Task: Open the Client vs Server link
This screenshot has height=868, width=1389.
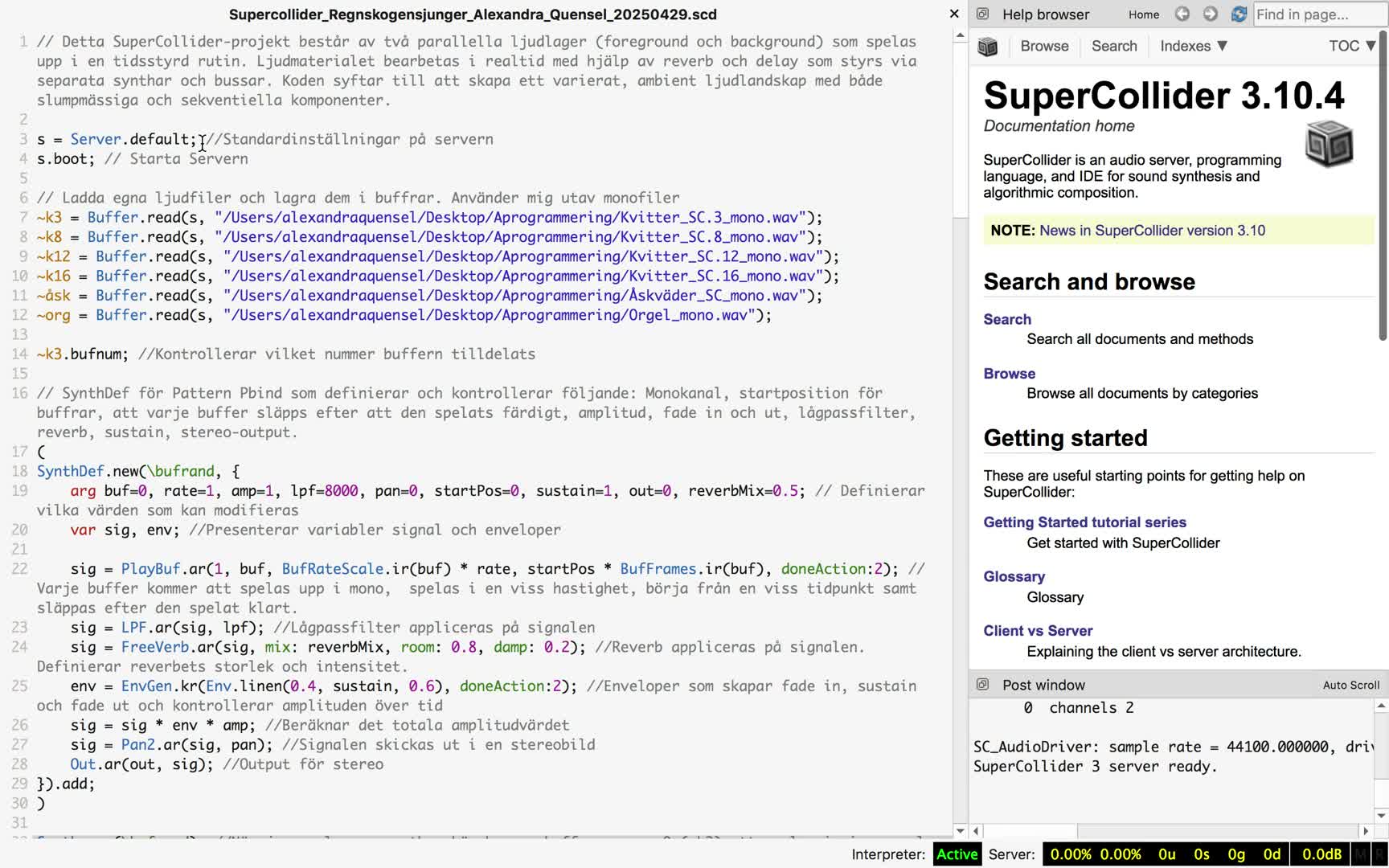Action: tap(1038, 631)
